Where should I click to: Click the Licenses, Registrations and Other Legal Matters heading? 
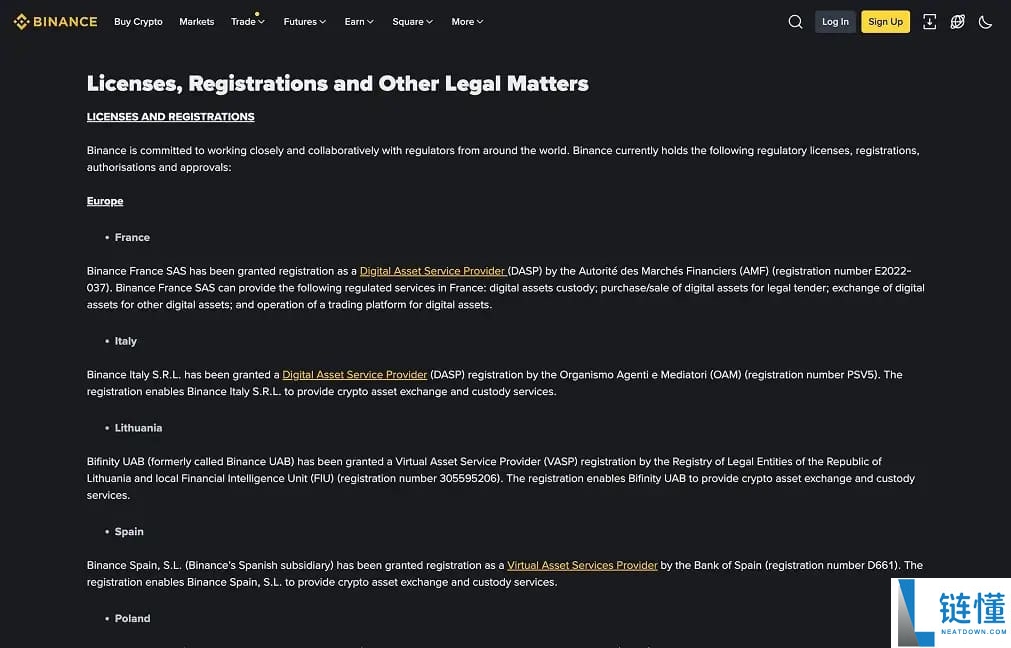[x=337, y=84]
